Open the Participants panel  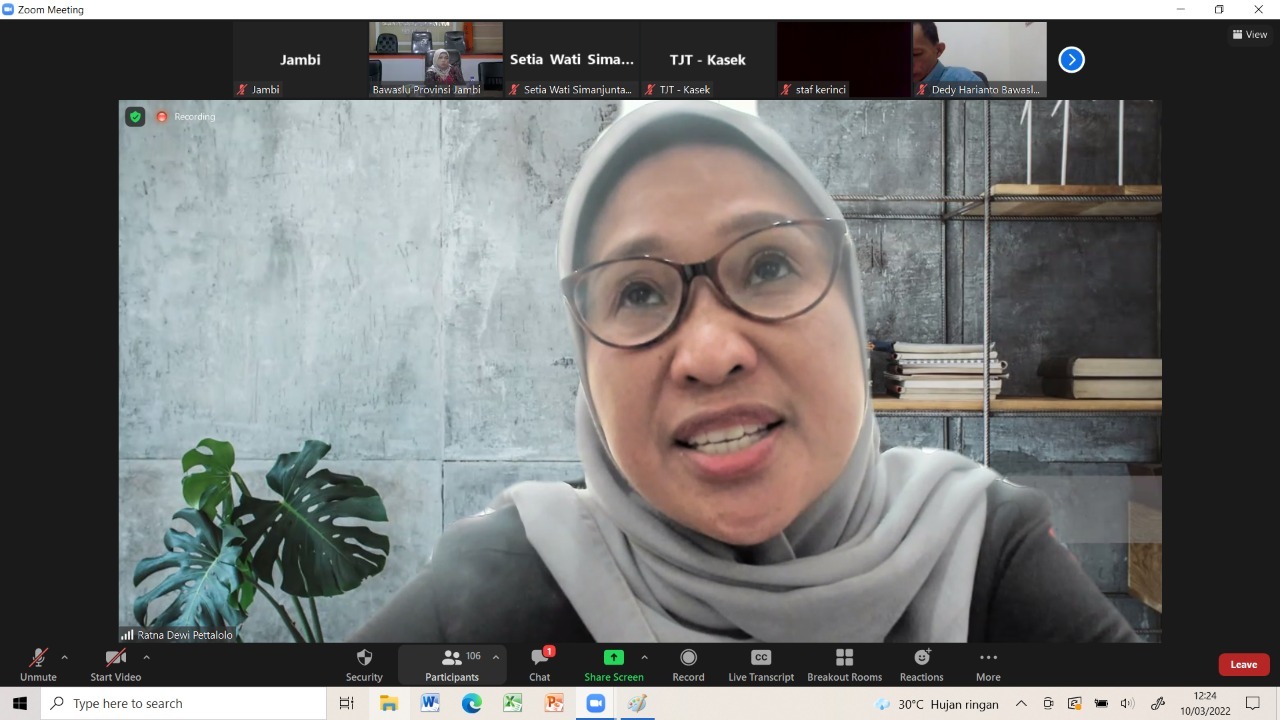pos(451,664)
